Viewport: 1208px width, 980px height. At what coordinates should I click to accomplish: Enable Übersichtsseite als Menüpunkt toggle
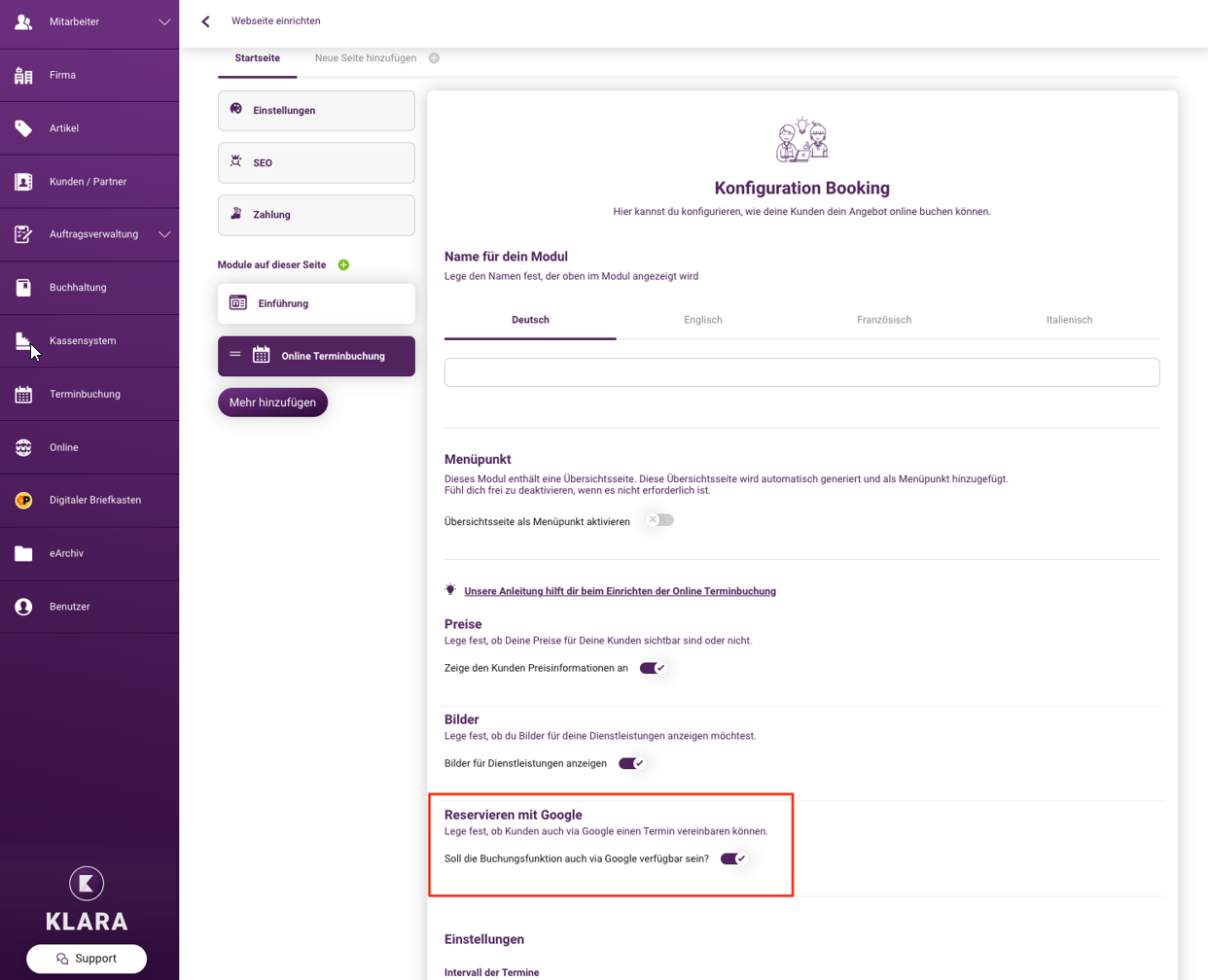click(660, 520)
